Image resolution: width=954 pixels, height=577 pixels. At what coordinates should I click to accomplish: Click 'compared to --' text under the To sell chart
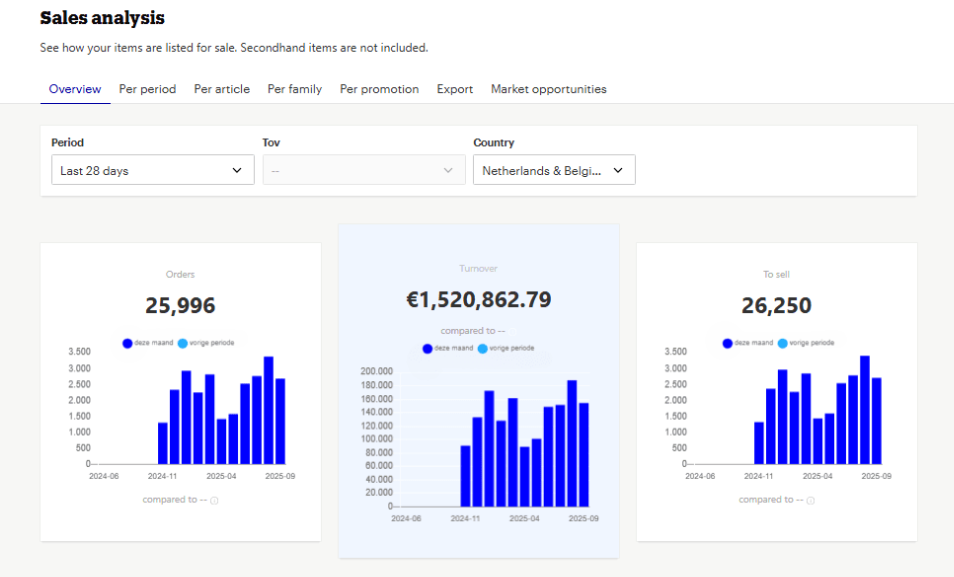pyautogui.click(x=771, y=500)
